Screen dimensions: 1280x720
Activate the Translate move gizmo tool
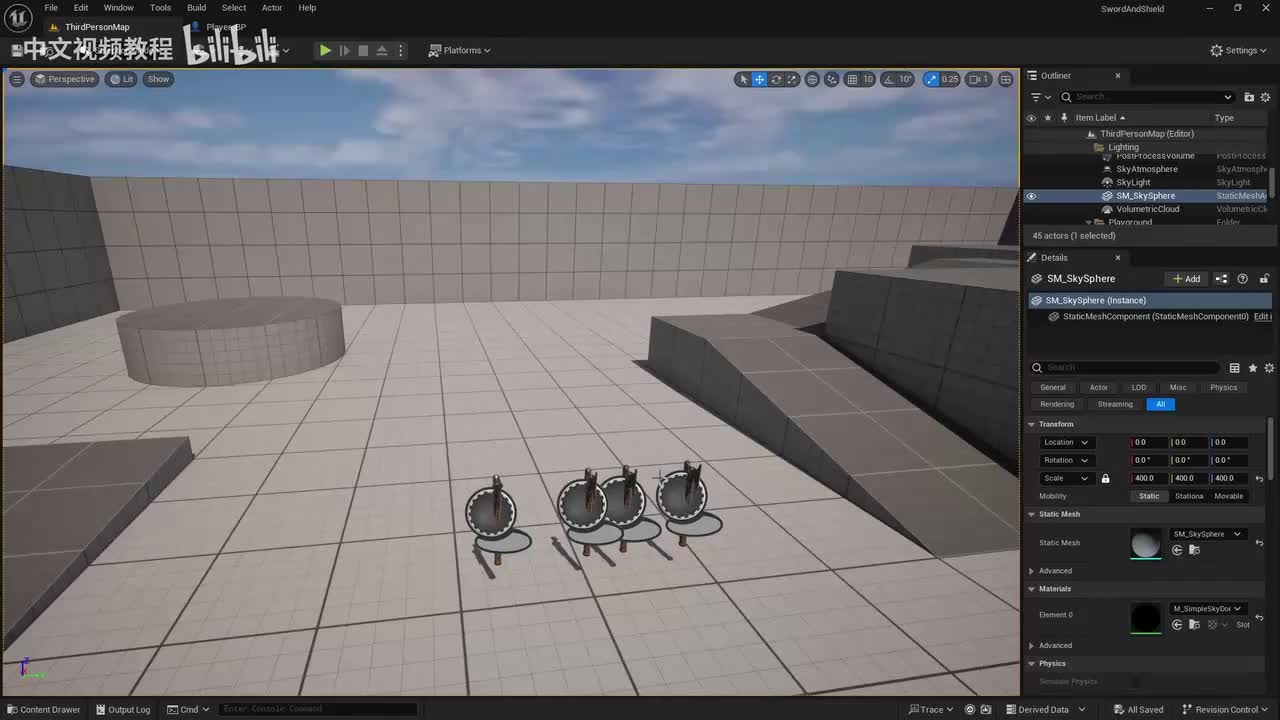pos(759,79)
